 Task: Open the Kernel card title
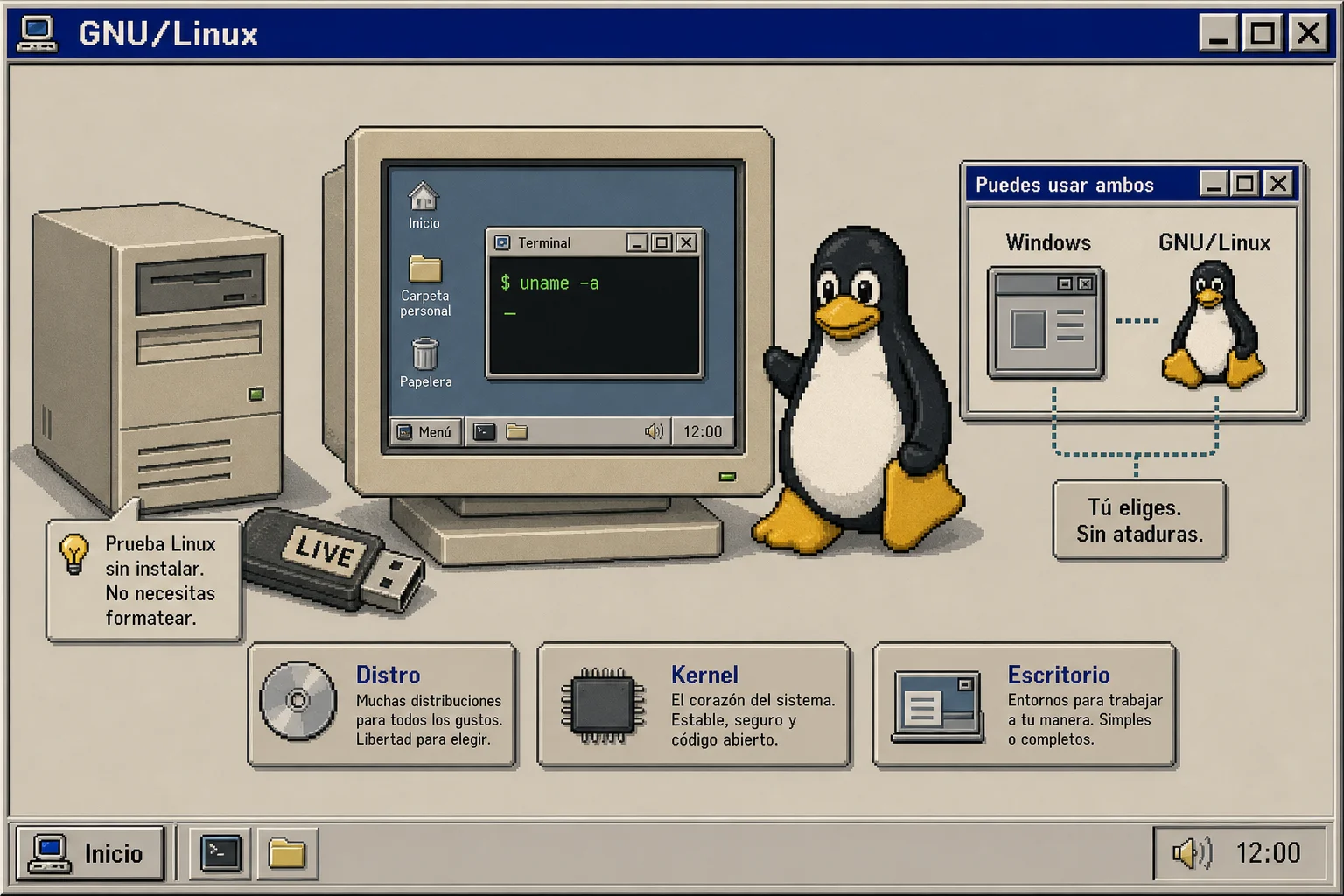(704, 675)
